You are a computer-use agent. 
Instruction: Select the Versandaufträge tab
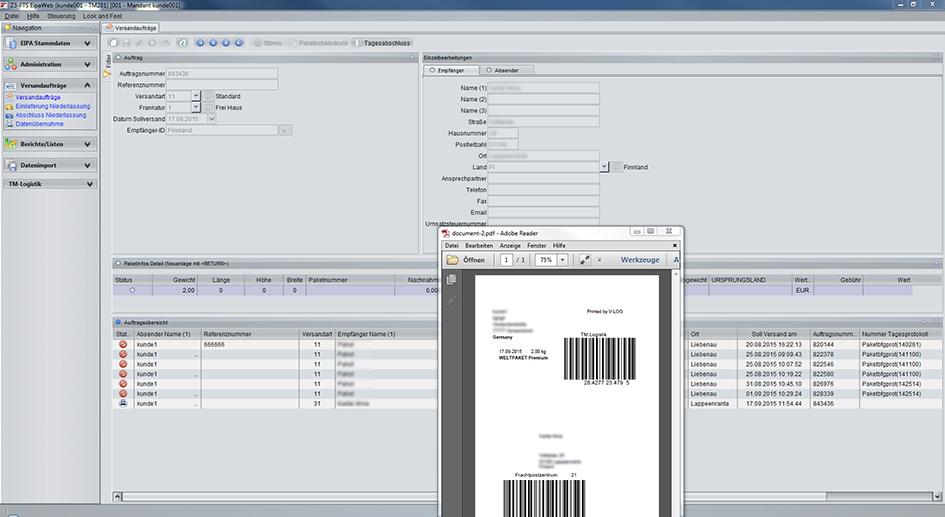pyautogui.click(x=131, y=28)
